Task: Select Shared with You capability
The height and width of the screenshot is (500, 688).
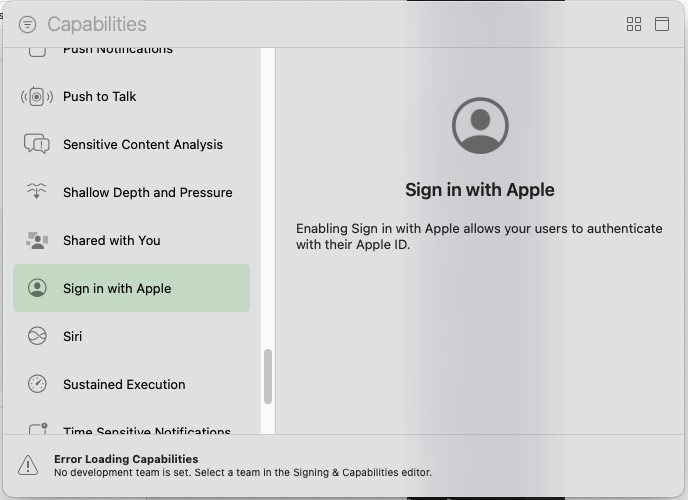Action: click(x=132, y=240)
